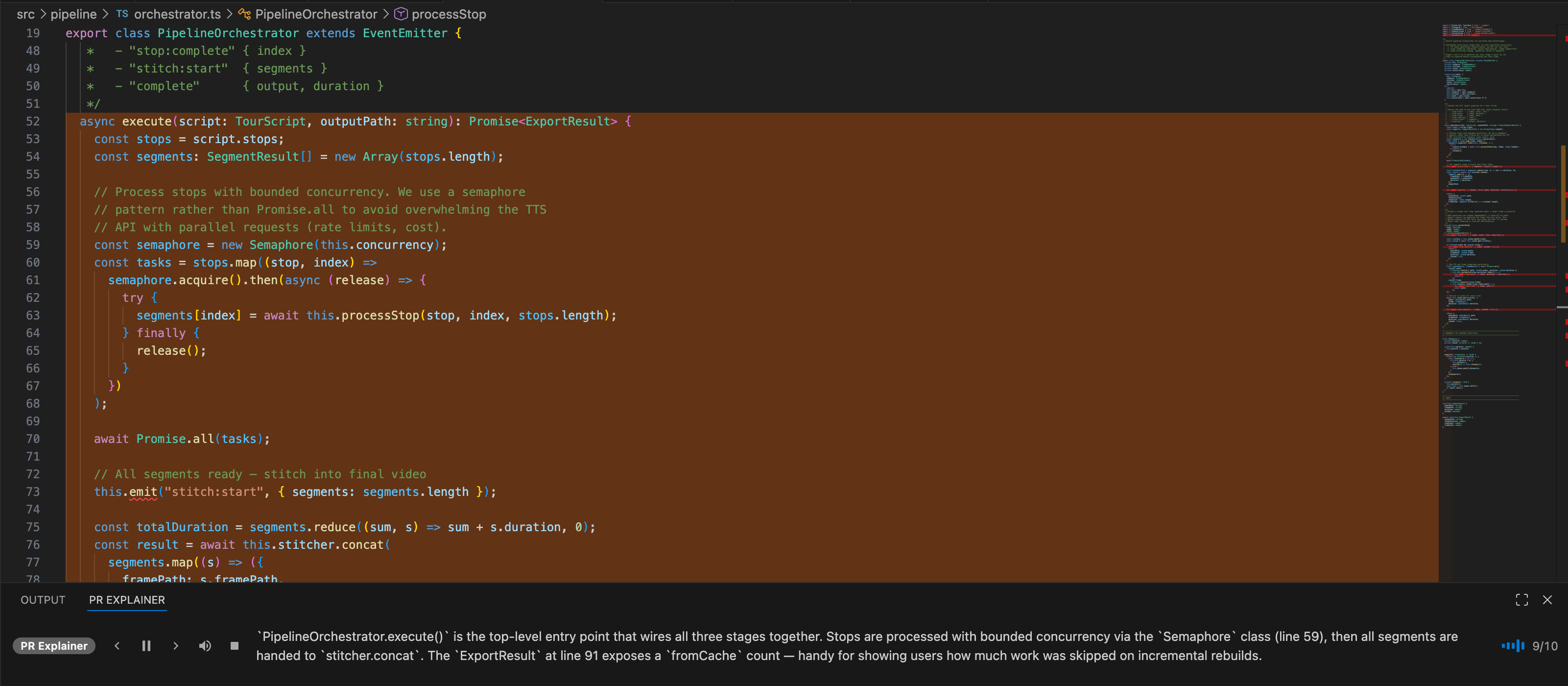Advance to next explainer step
The height and width of the screenshot is (686, 1568).
tap(175, 646)
